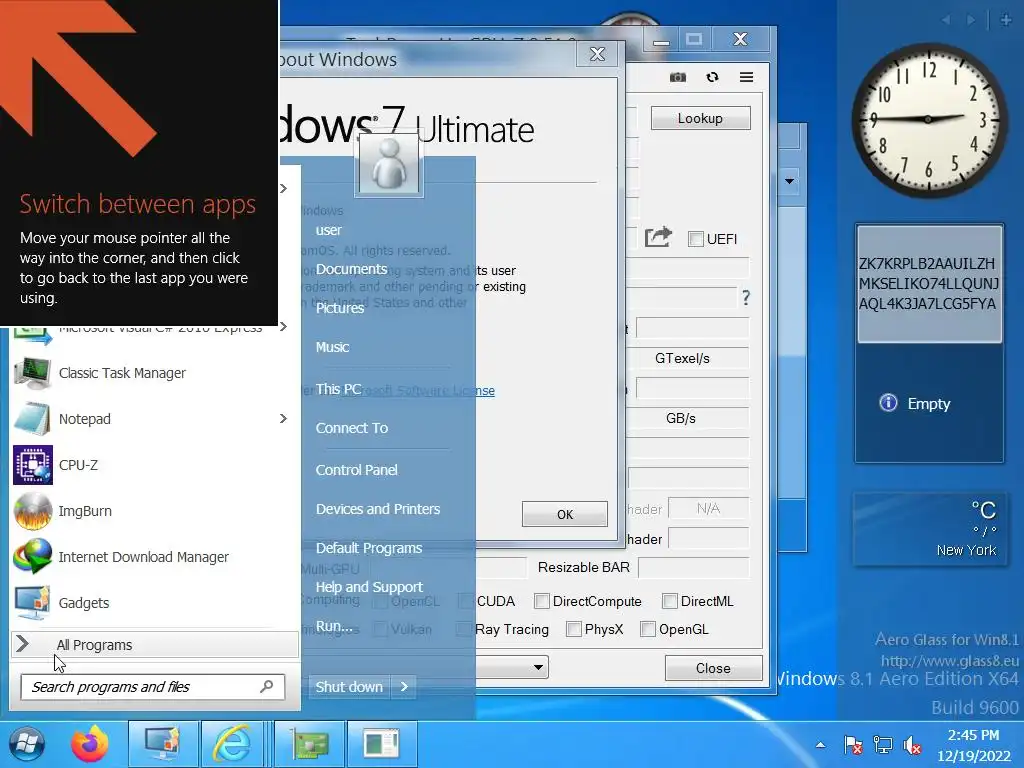Open Internet Download Manager entry
This screenshot has height=768, width=1024.
(x=143, y=557)
